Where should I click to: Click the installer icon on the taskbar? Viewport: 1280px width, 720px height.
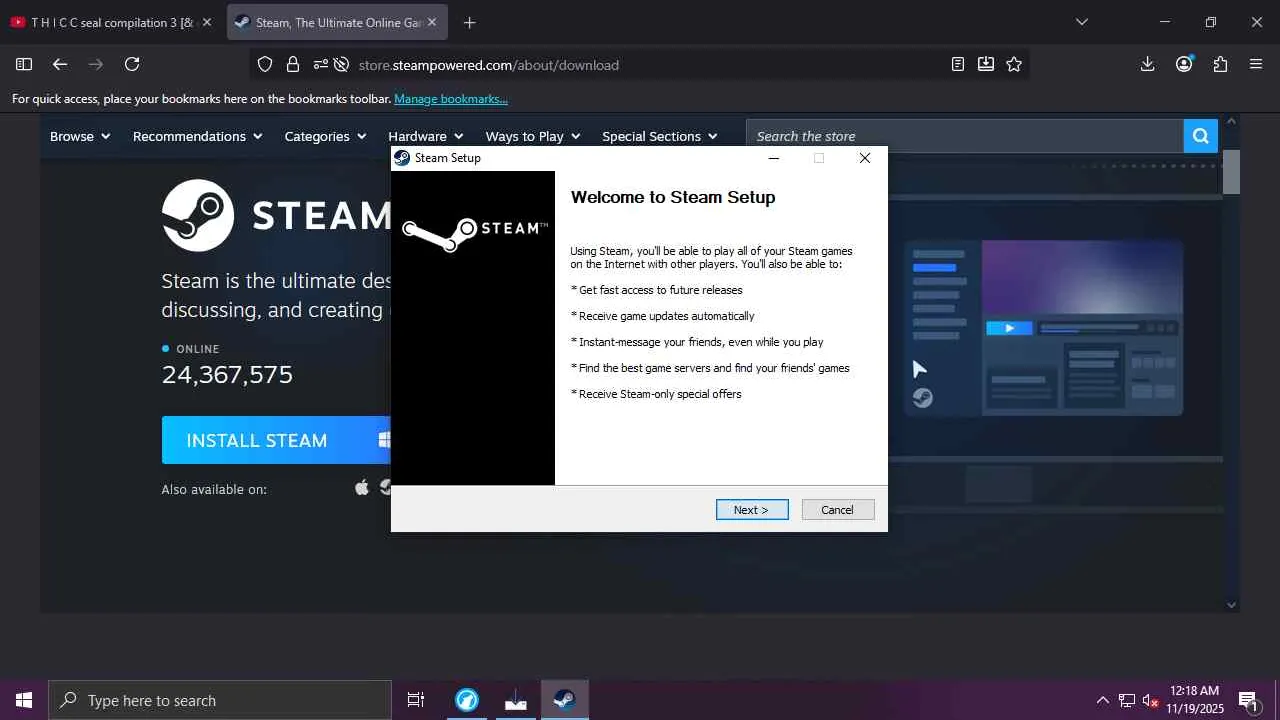pos(516,700)
